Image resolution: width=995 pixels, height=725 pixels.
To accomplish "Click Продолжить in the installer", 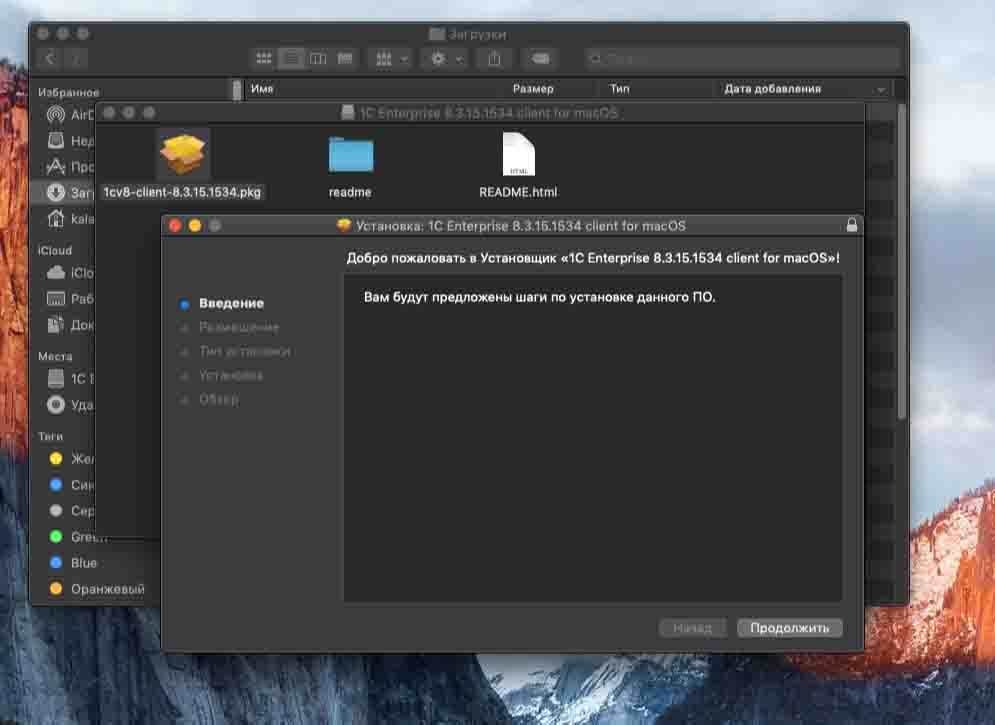I will [789, 628].
